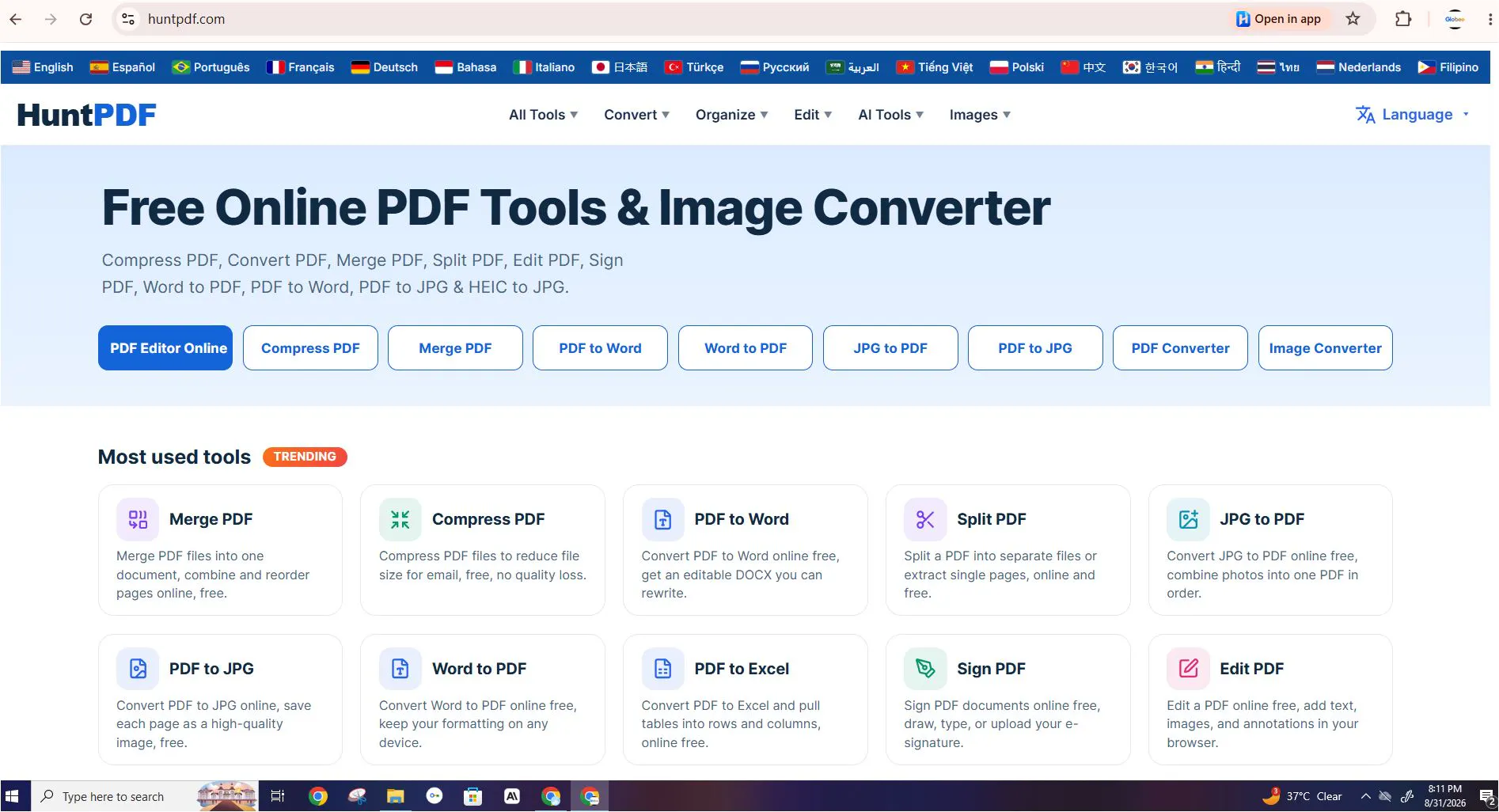Viewport: 1499px width, 812px height.
Task: Switch site language to Nederlands
Action: 1359,67
